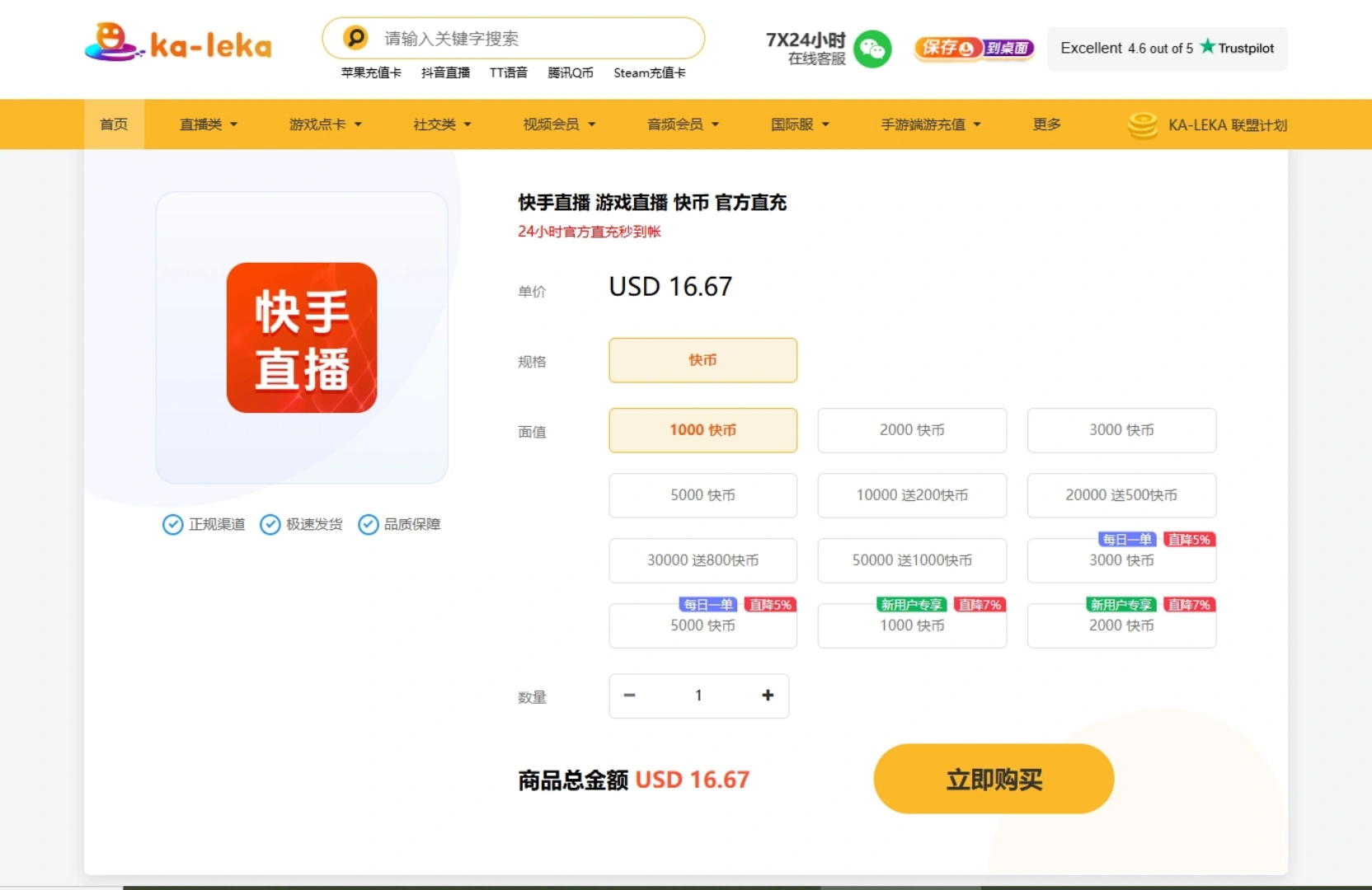
Task: Select the 新用户专享 1000 快币 option
Action: 912,625
